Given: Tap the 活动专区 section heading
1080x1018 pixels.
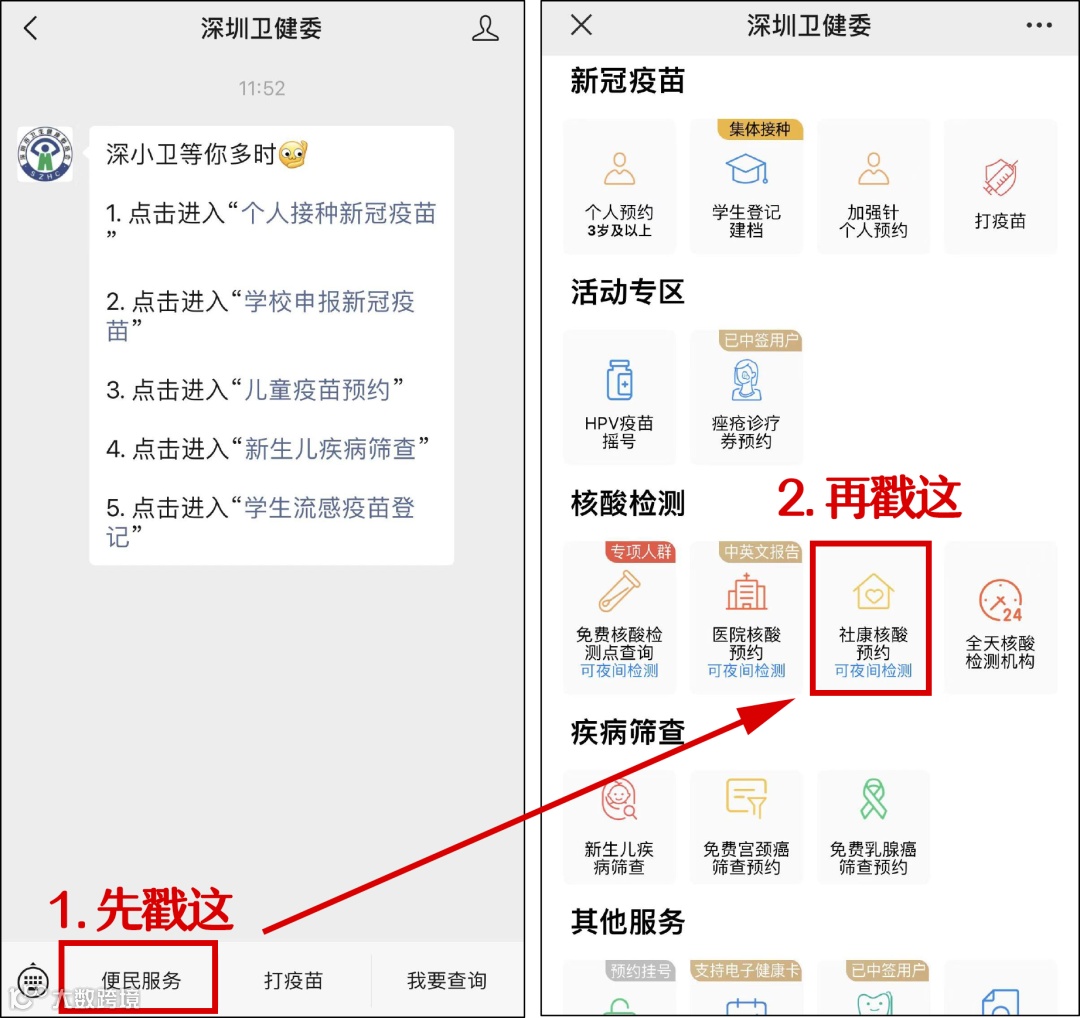Looking at the screenshot, I should pyautogui.click(x=627, y=292).
